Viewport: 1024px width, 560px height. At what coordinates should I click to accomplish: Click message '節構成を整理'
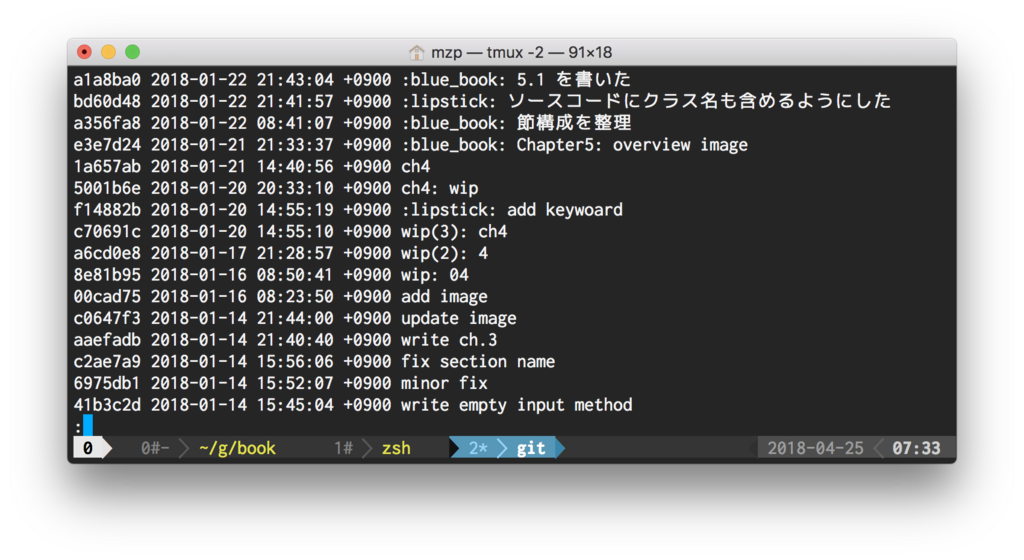574,123
